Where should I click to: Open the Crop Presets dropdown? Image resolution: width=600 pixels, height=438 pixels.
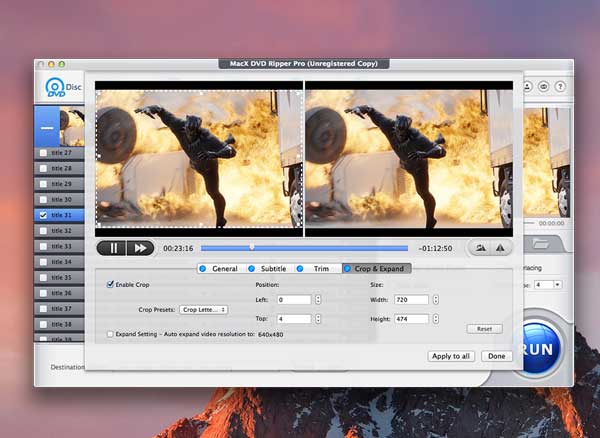point(204,309)
